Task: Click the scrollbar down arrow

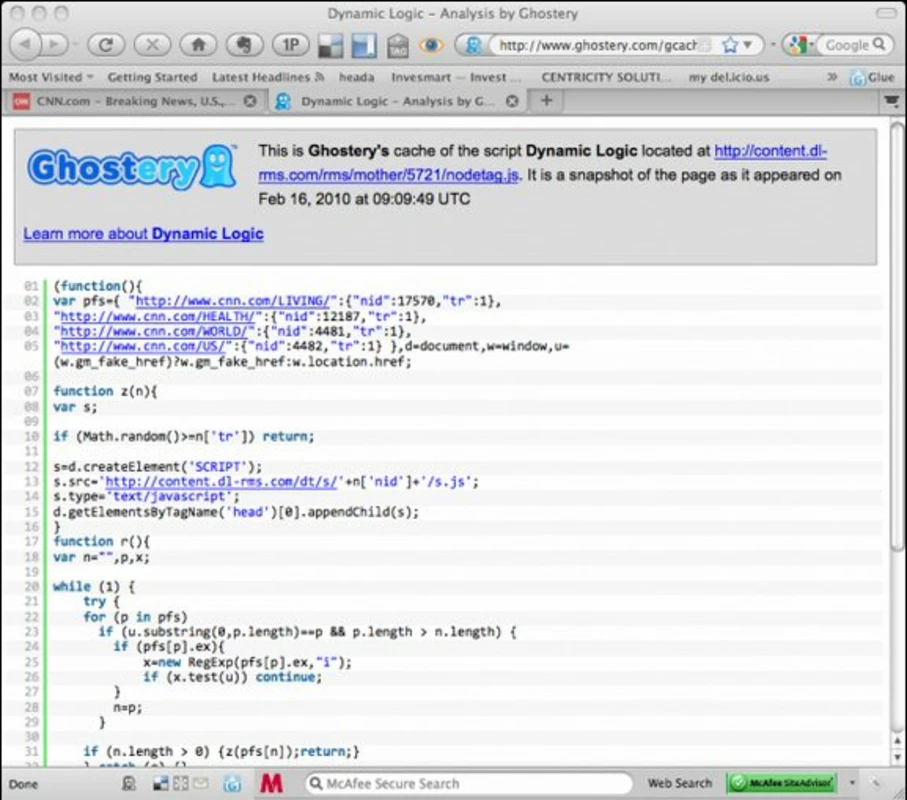Action: (897, 757)
